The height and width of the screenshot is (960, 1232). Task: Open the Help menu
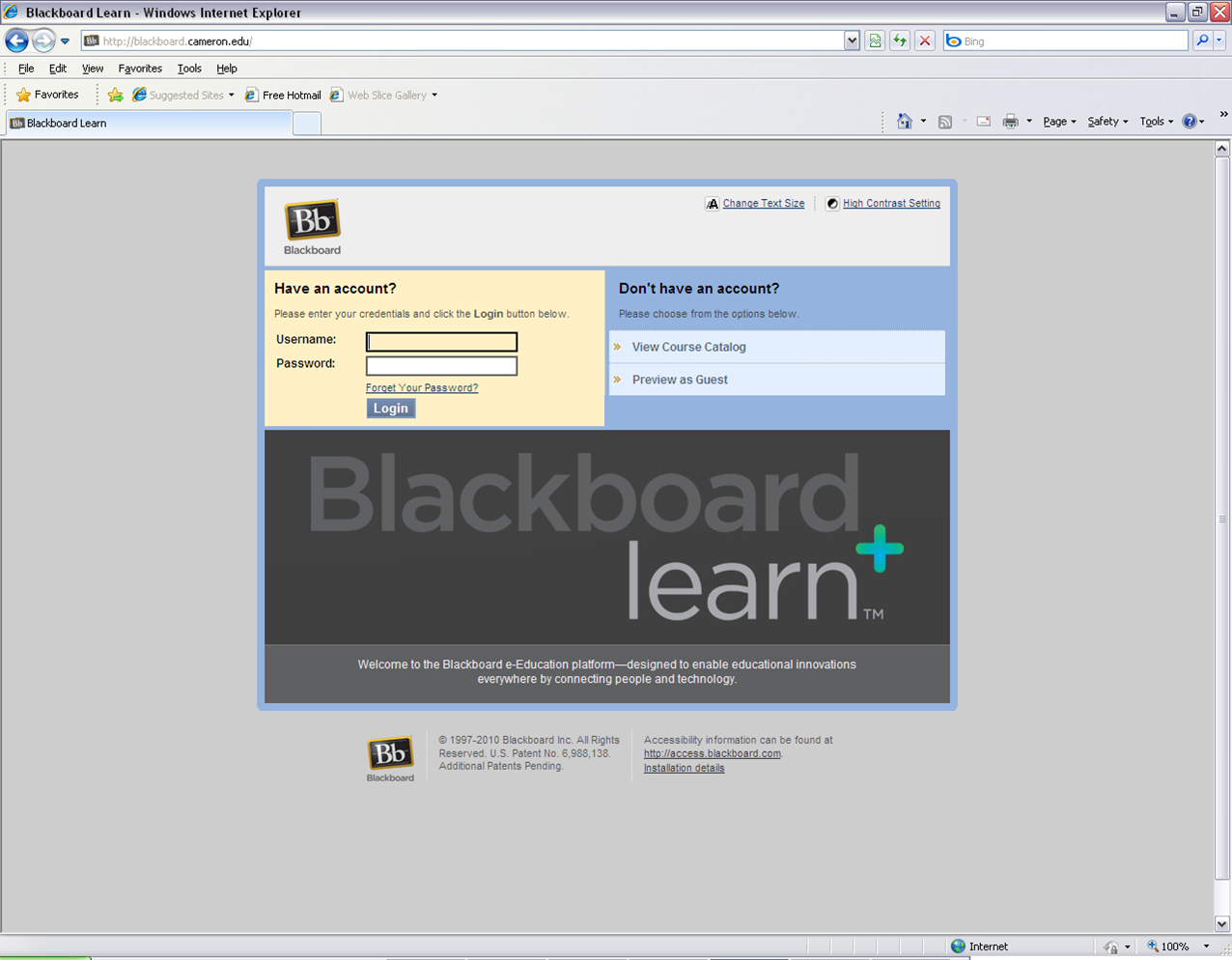[x=227, y=69]
